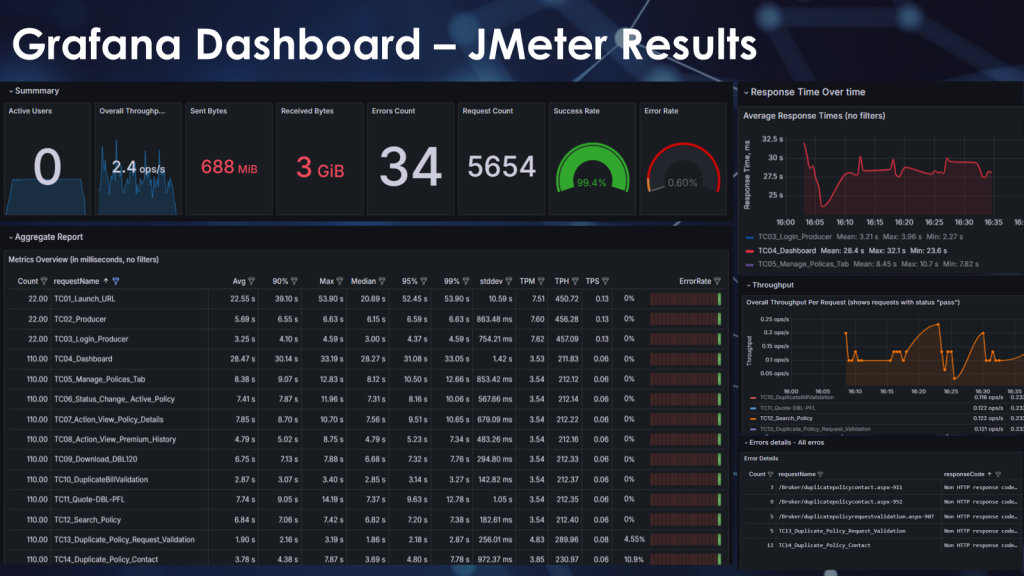
Task: Toggle TC11_Quote-DBL-PFL series in Throughput legend
Action: (787, 408)
